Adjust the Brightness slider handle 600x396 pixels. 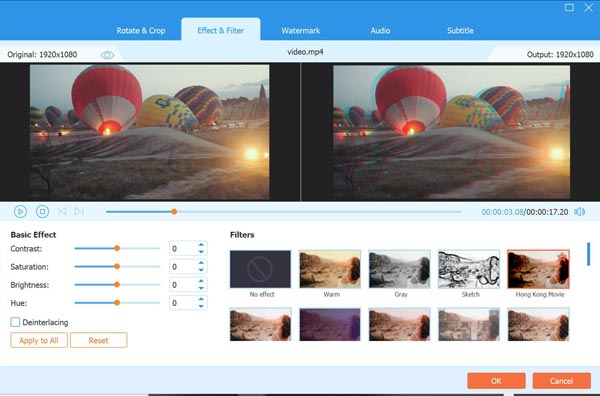[117, 285]
